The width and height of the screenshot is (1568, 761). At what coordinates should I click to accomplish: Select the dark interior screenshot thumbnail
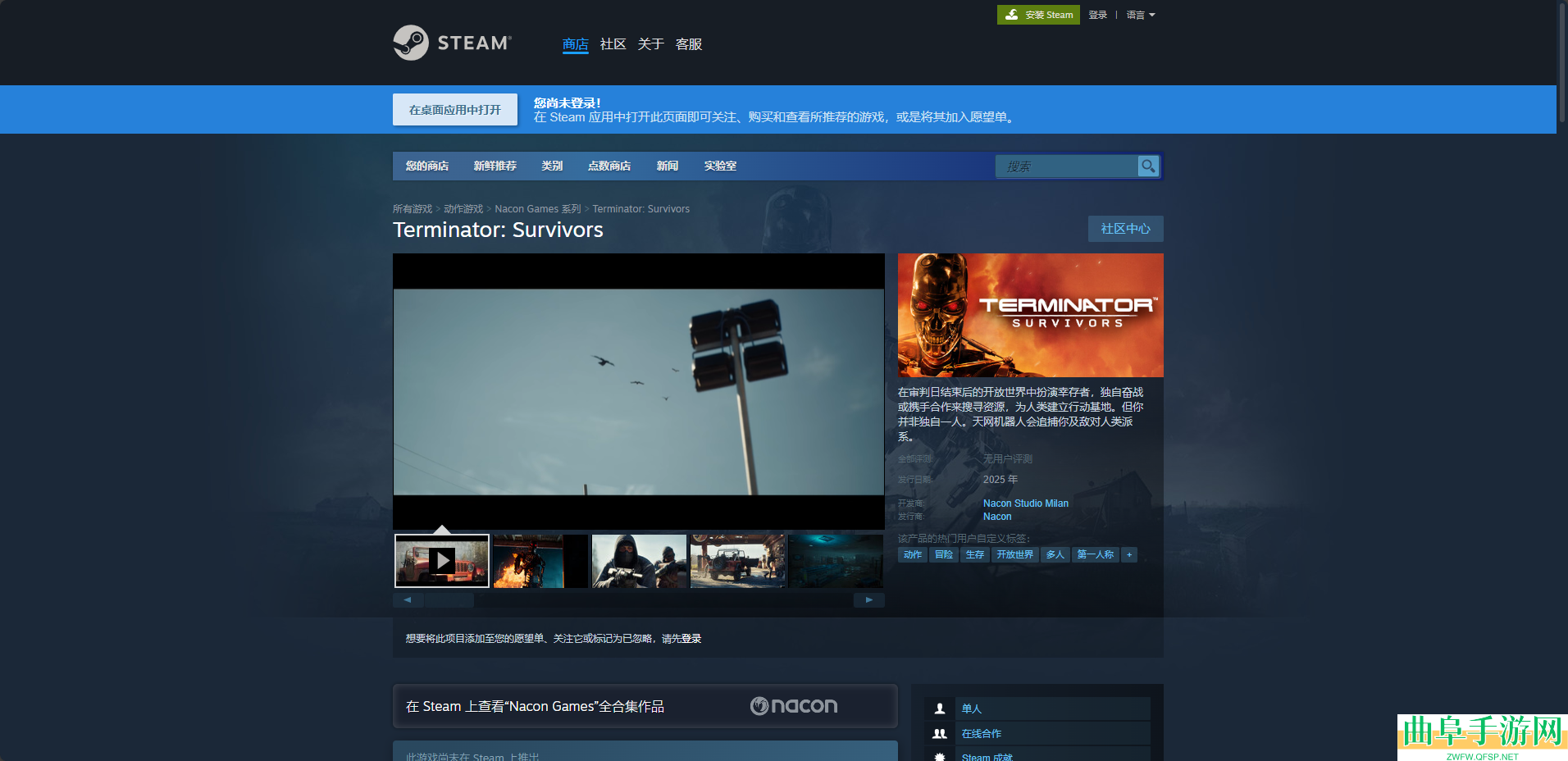point(836,561)
